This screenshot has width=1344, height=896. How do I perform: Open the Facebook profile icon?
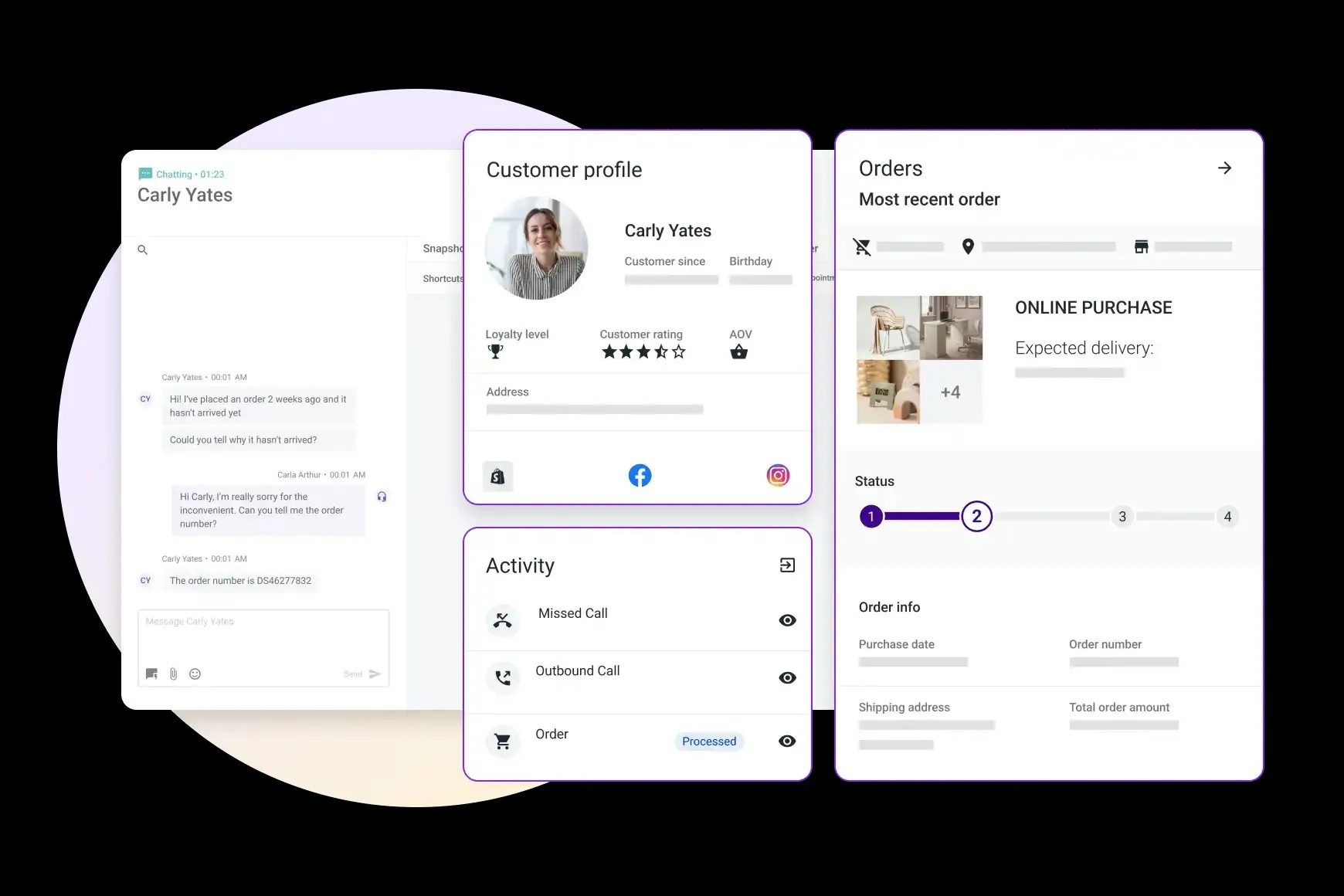pos(640,475)
